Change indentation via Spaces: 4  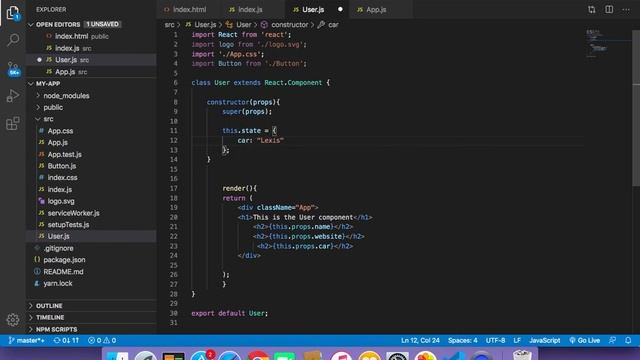(462, 340)
